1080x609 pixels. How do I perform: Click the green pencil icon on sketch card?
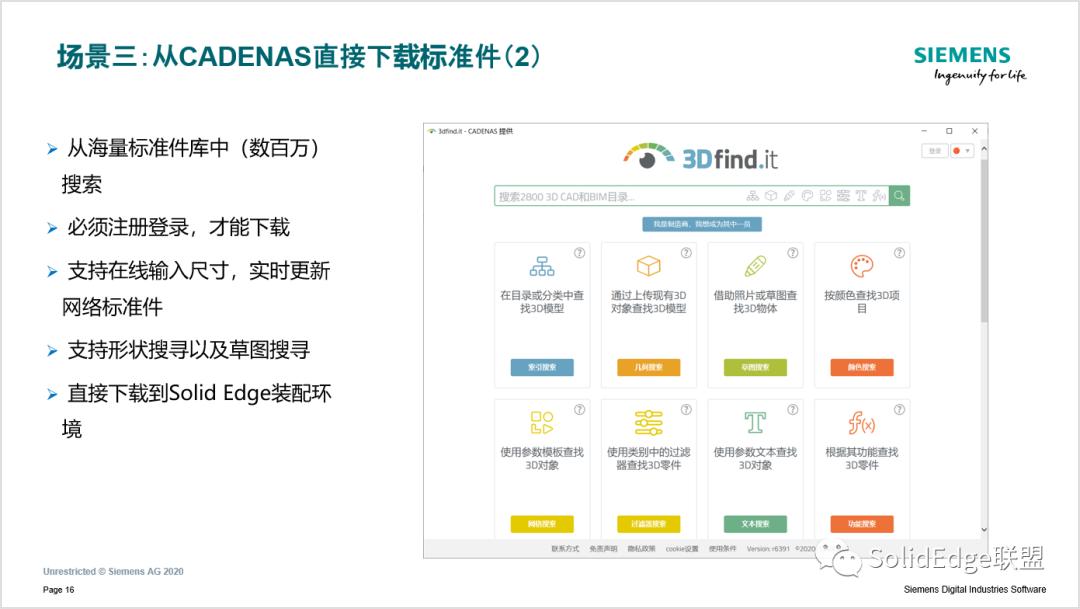coord(755,266)
